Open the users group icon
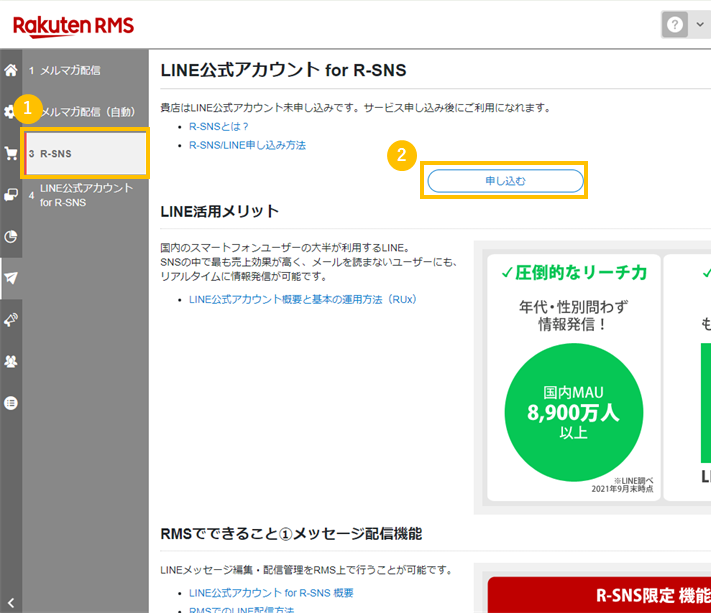The image size is (711, 613). point(11,361)
